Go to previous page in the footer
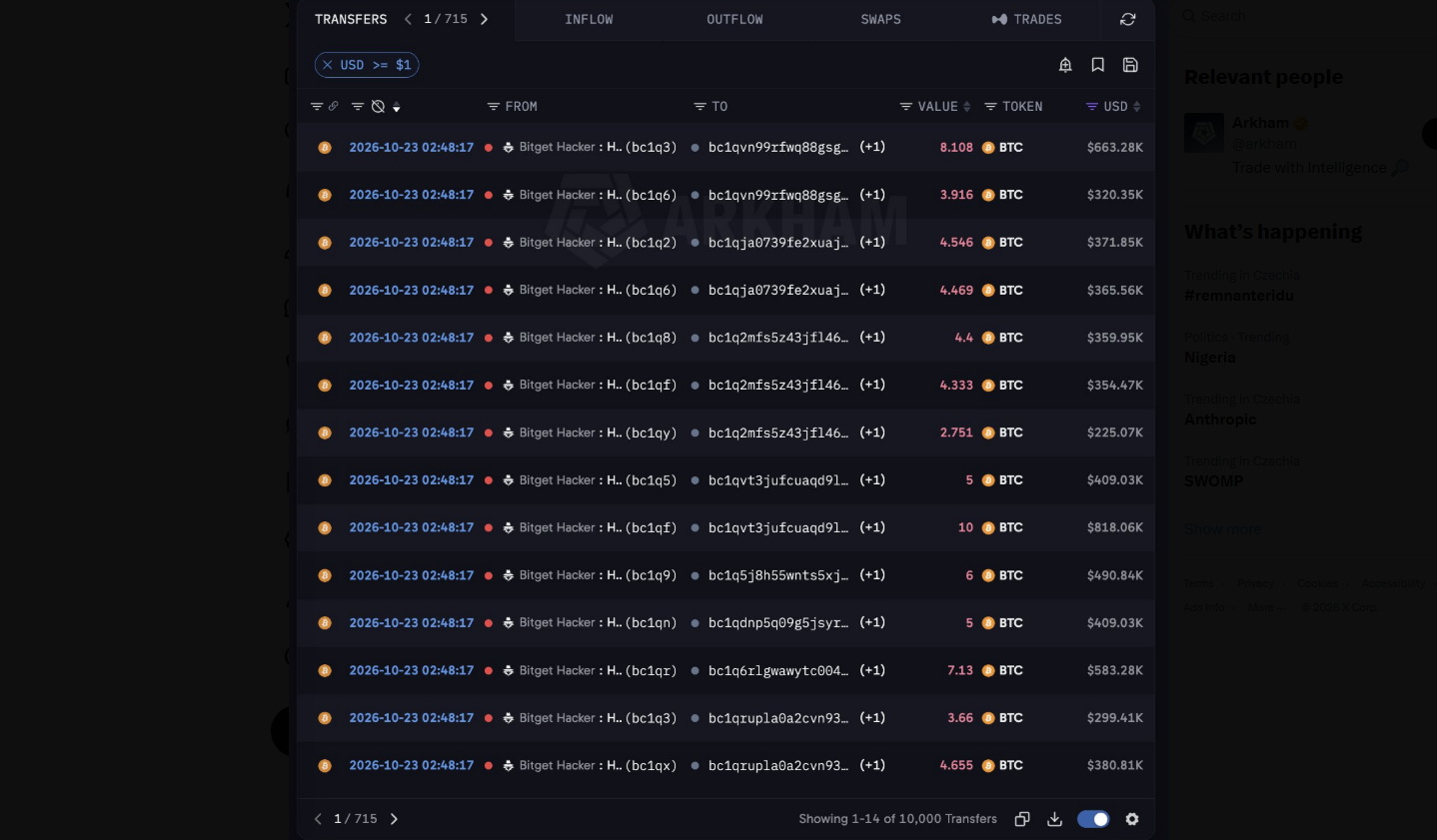1437x840 pixels. tap(318, 819)
